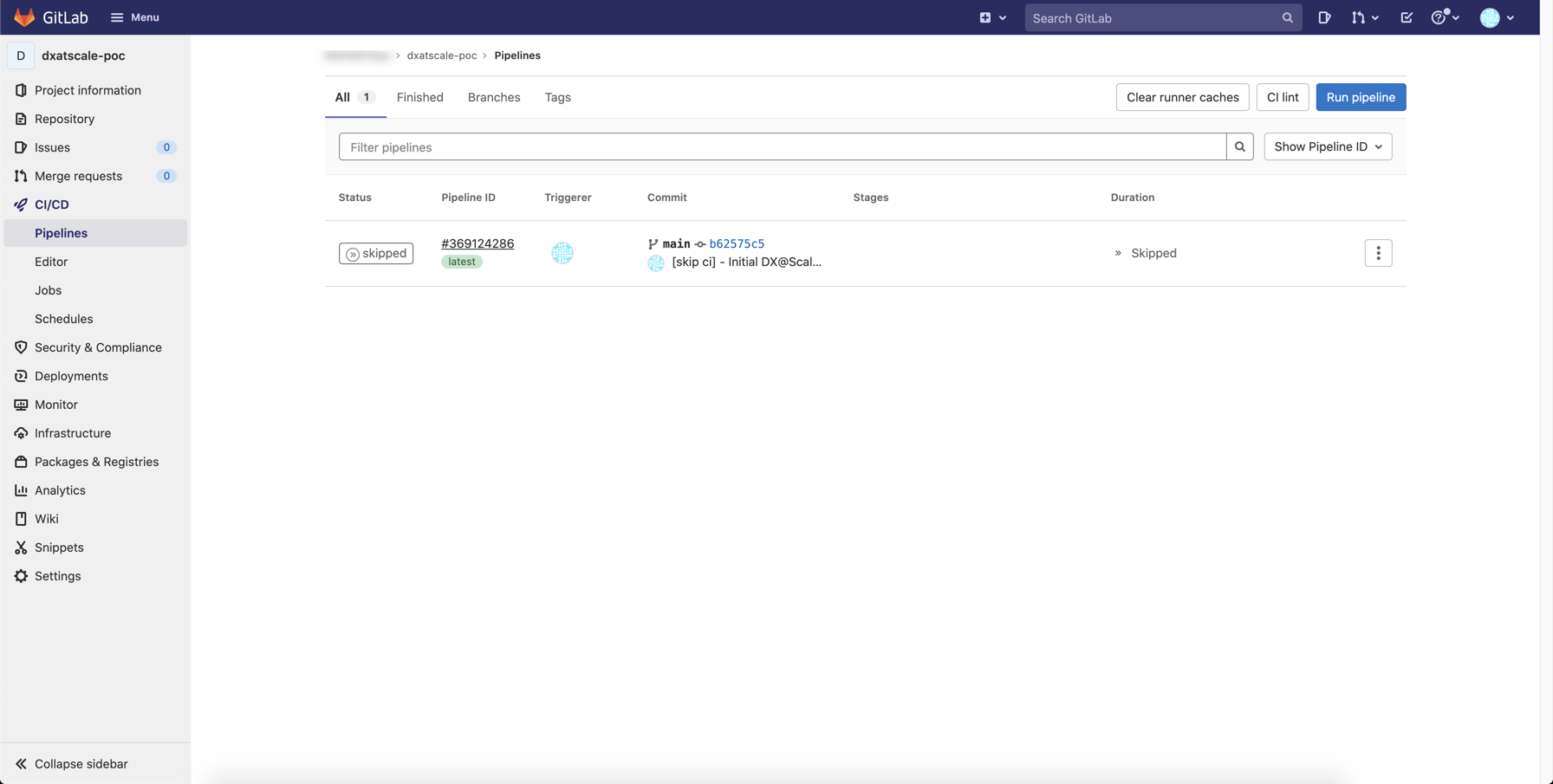The height and width of the screenshot is (784, 1553).
Task: Switch to the Finished tab
Action: click(420, 97)
